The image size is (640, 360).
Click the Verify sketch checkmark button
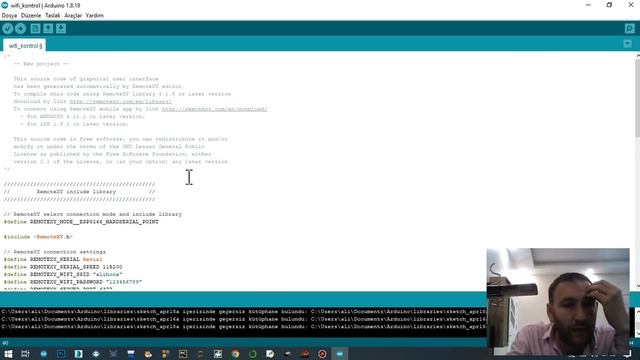tap(8, 29)
